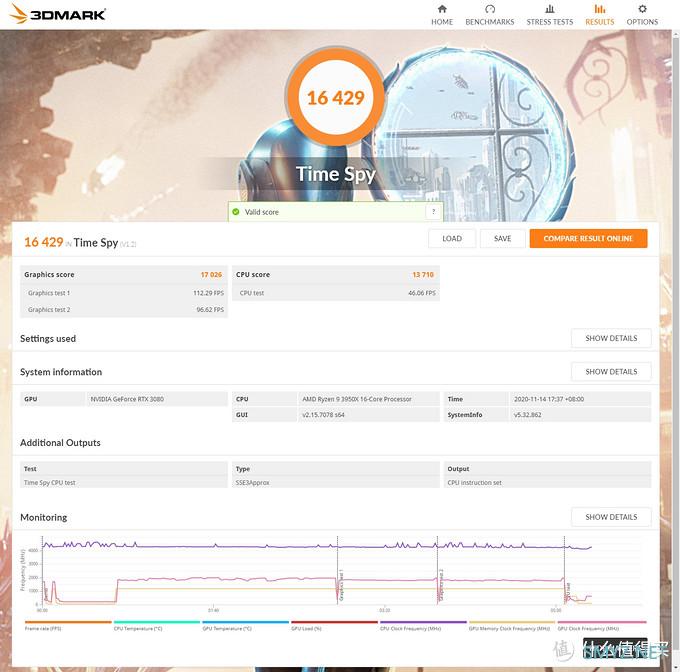Click the green Valid score checkmark icon

pos(236,212)
